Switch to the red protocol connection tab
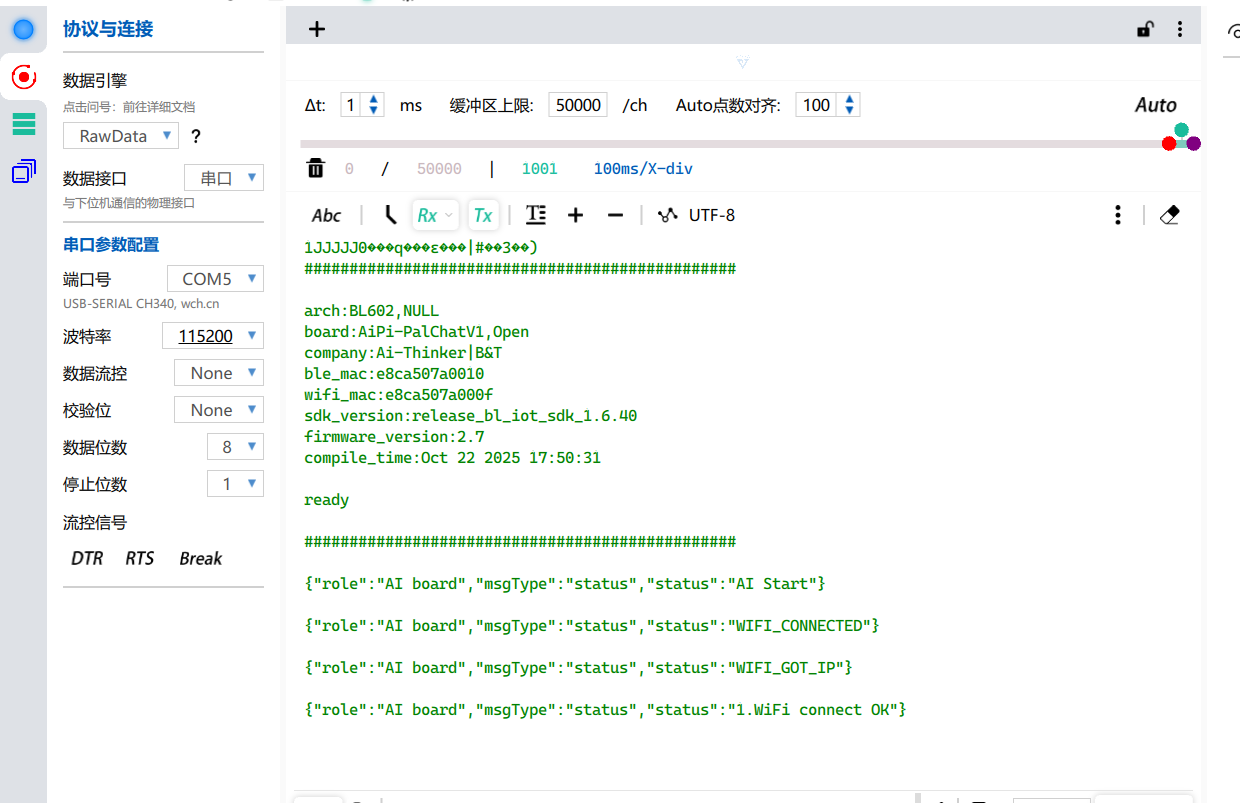Viewport: 1240px width, 803px height. [23, 77]
